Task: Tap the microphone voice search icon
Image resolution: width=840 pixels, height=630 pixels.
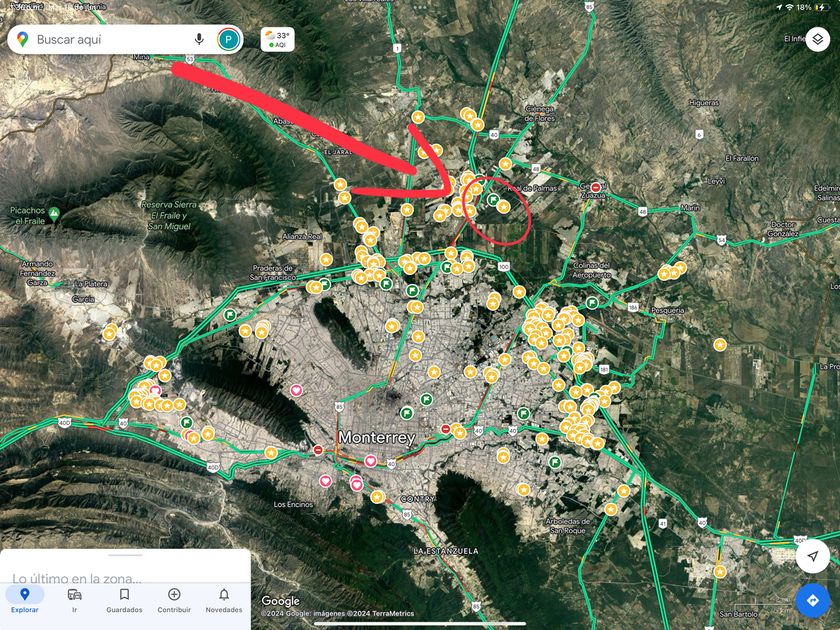Action: point(199,39)
